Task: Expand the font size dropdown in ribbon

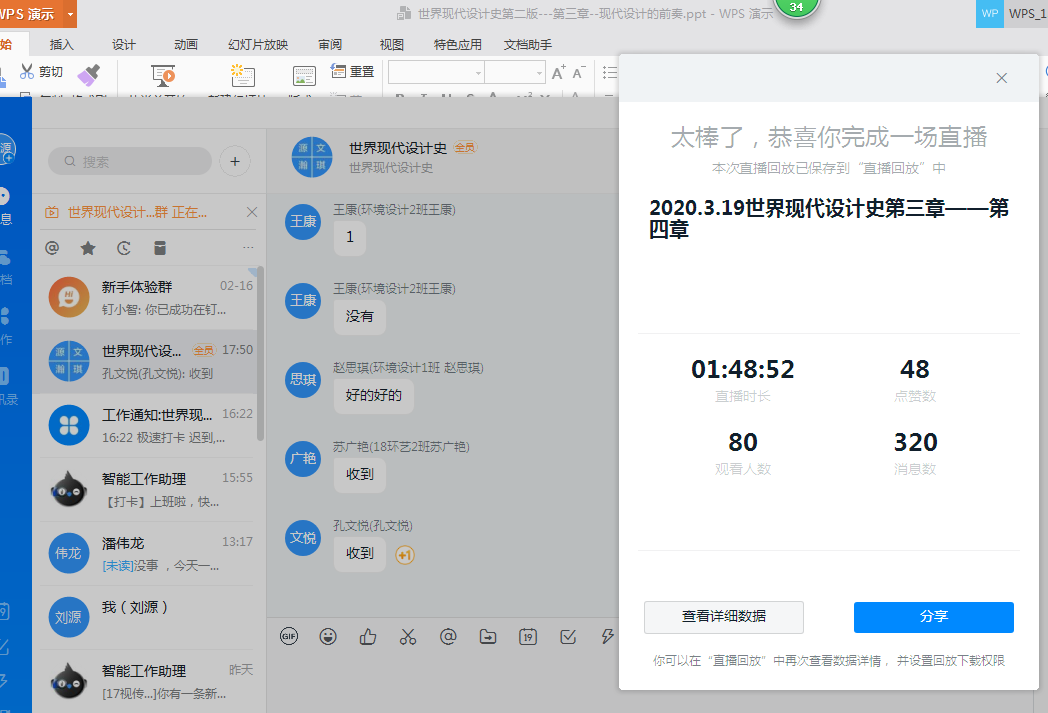Action: 539,73
